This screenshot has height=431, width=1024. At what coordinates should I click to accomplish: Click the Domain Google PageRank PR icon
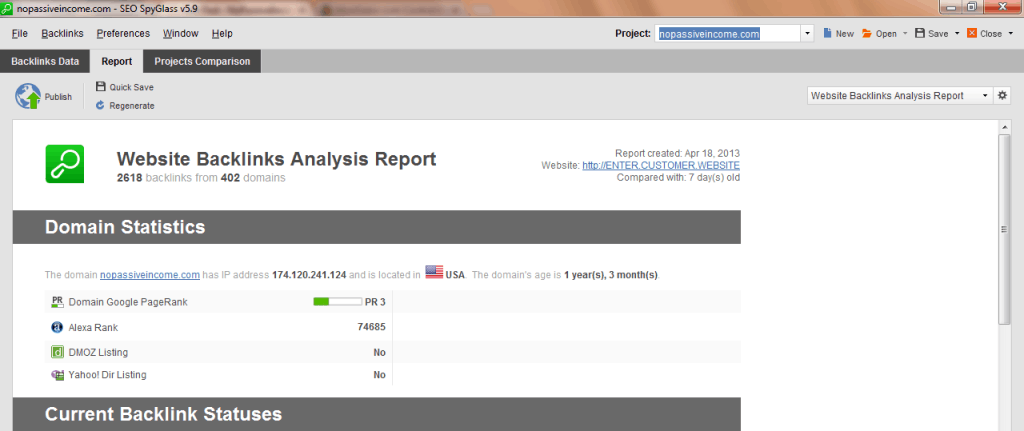tap(57, 302)
